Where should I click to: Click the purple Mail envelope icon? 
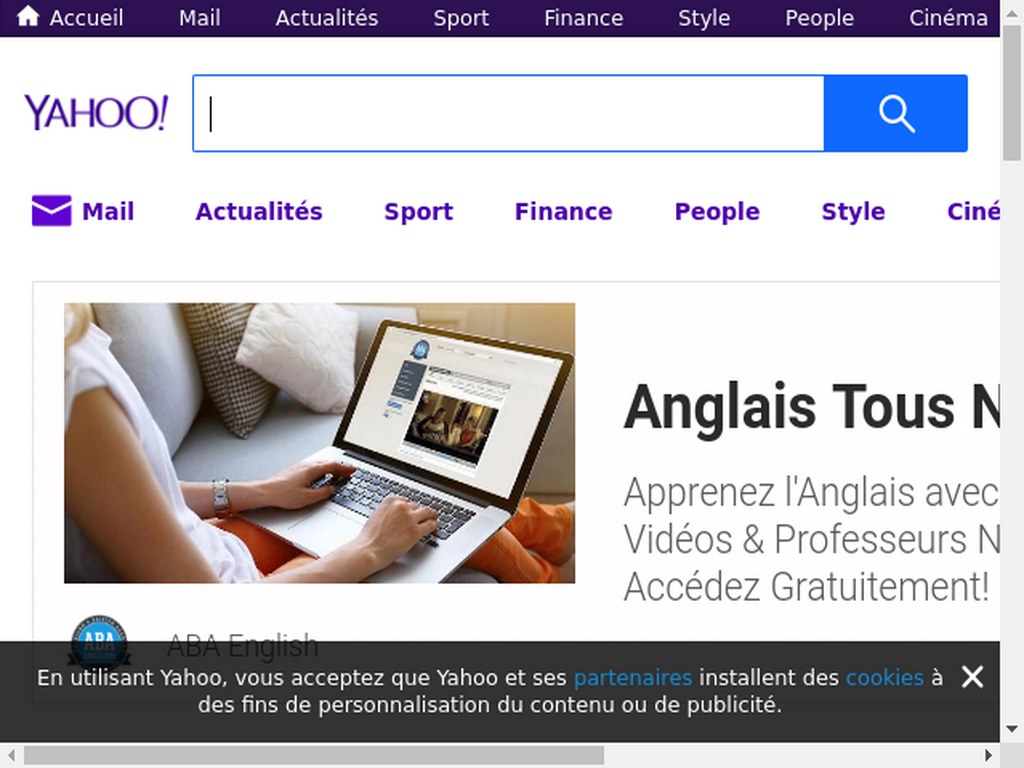pyautogui.click(x=52, y=210)
